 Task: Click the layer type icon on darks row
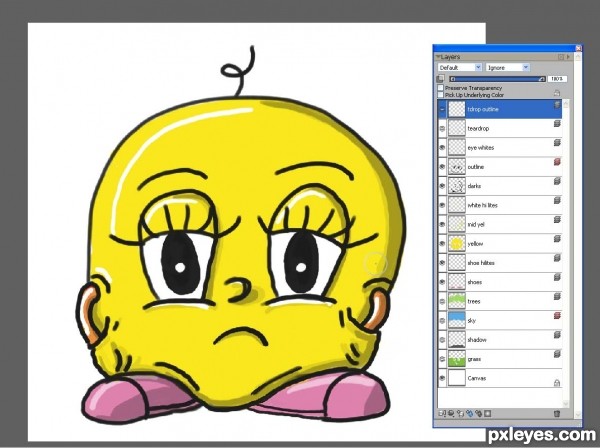coord(558,181)
